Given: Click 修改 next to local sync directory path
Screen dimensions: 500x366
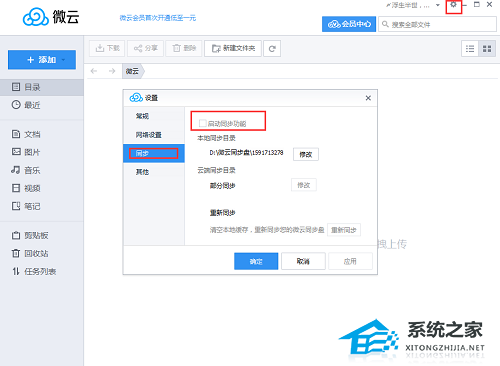Looking at the screenshot, I should tap(306, 154).
